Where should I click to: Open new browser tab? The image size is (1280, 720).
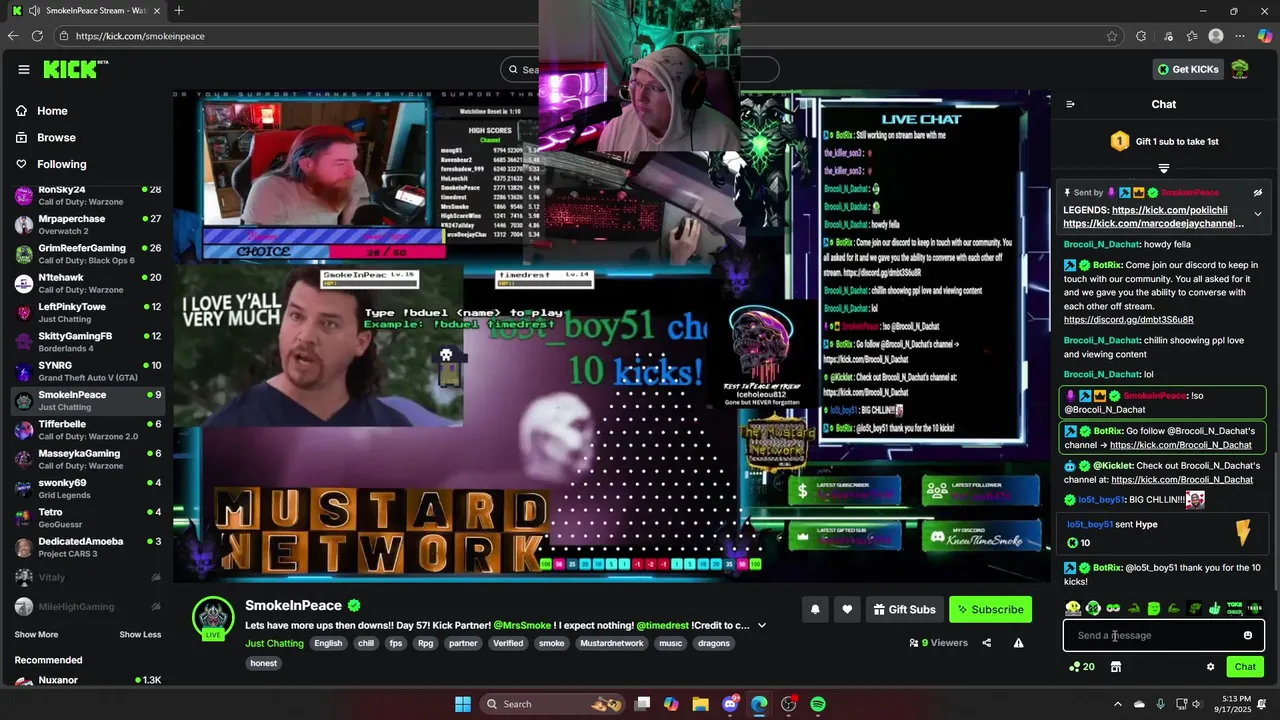tap(179, 11)
